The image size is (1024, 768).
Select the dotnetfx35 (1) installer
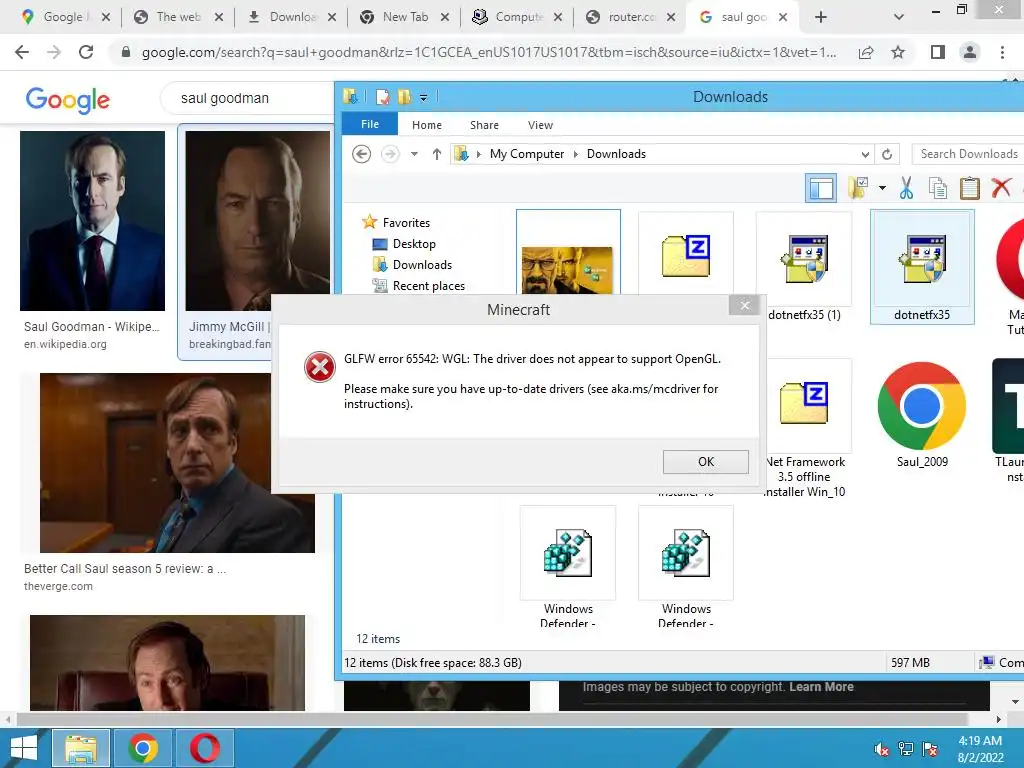click(x=804, y=267)
